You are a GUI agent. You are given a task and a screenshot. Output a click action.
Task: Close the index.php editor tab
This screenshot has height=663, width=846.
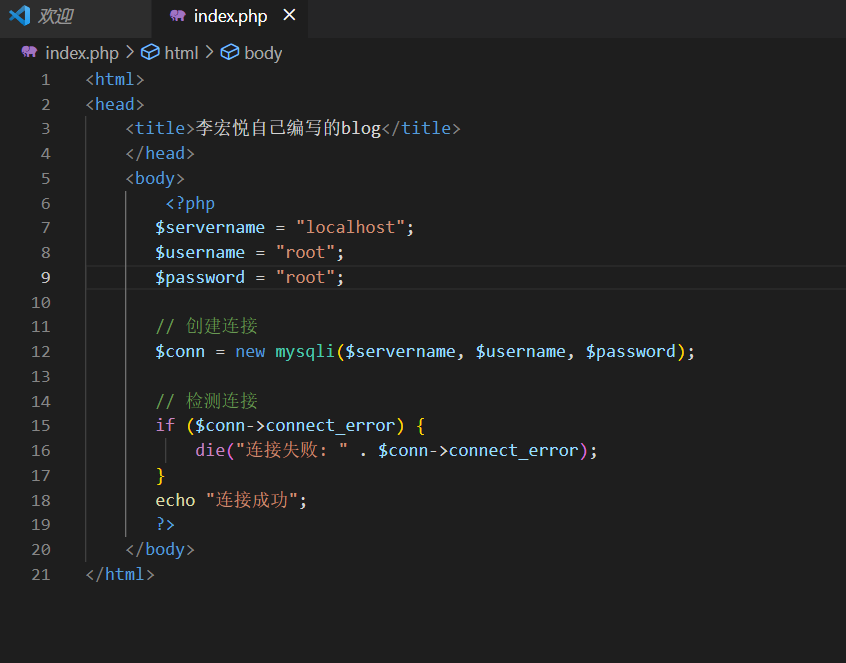pos(289,15)
